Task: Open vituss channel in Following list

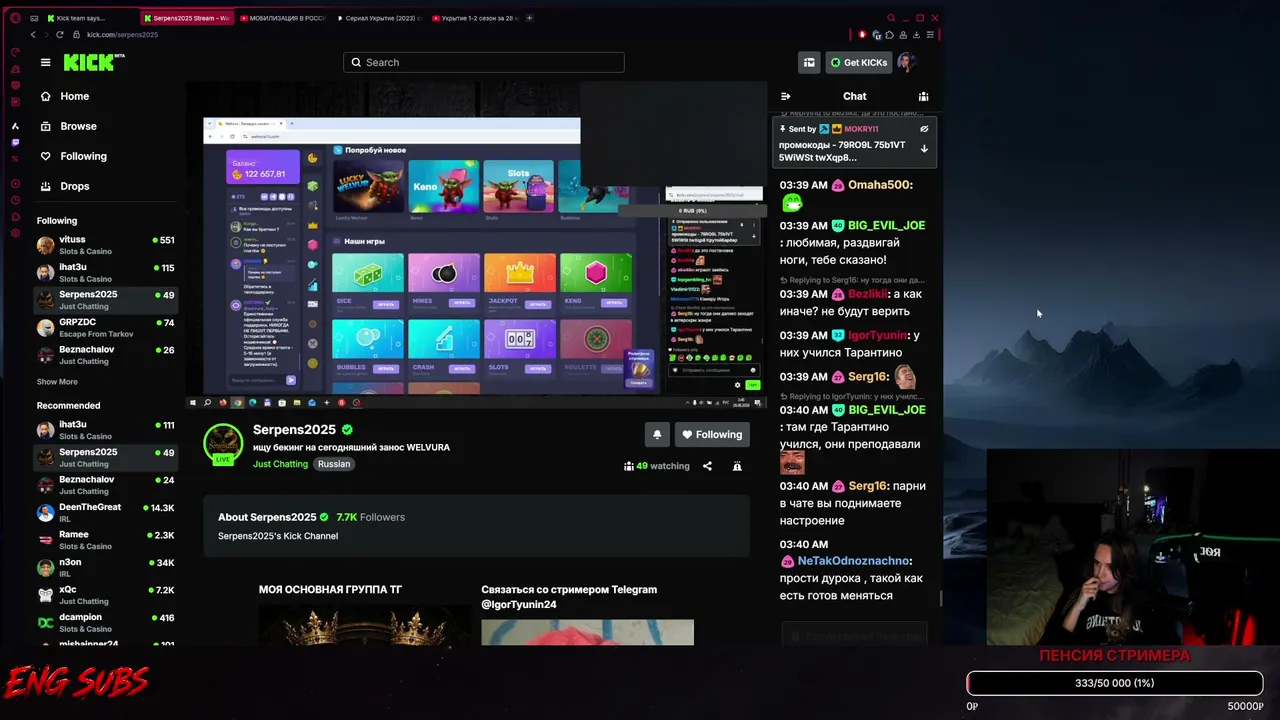Action: click(x=105, y=245)
